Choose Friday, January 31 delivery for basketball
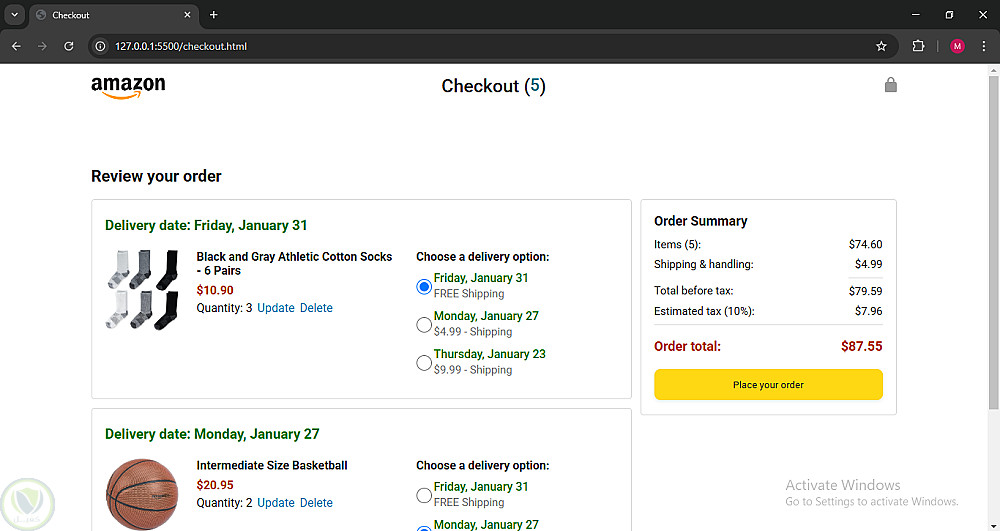 point(424,495)
